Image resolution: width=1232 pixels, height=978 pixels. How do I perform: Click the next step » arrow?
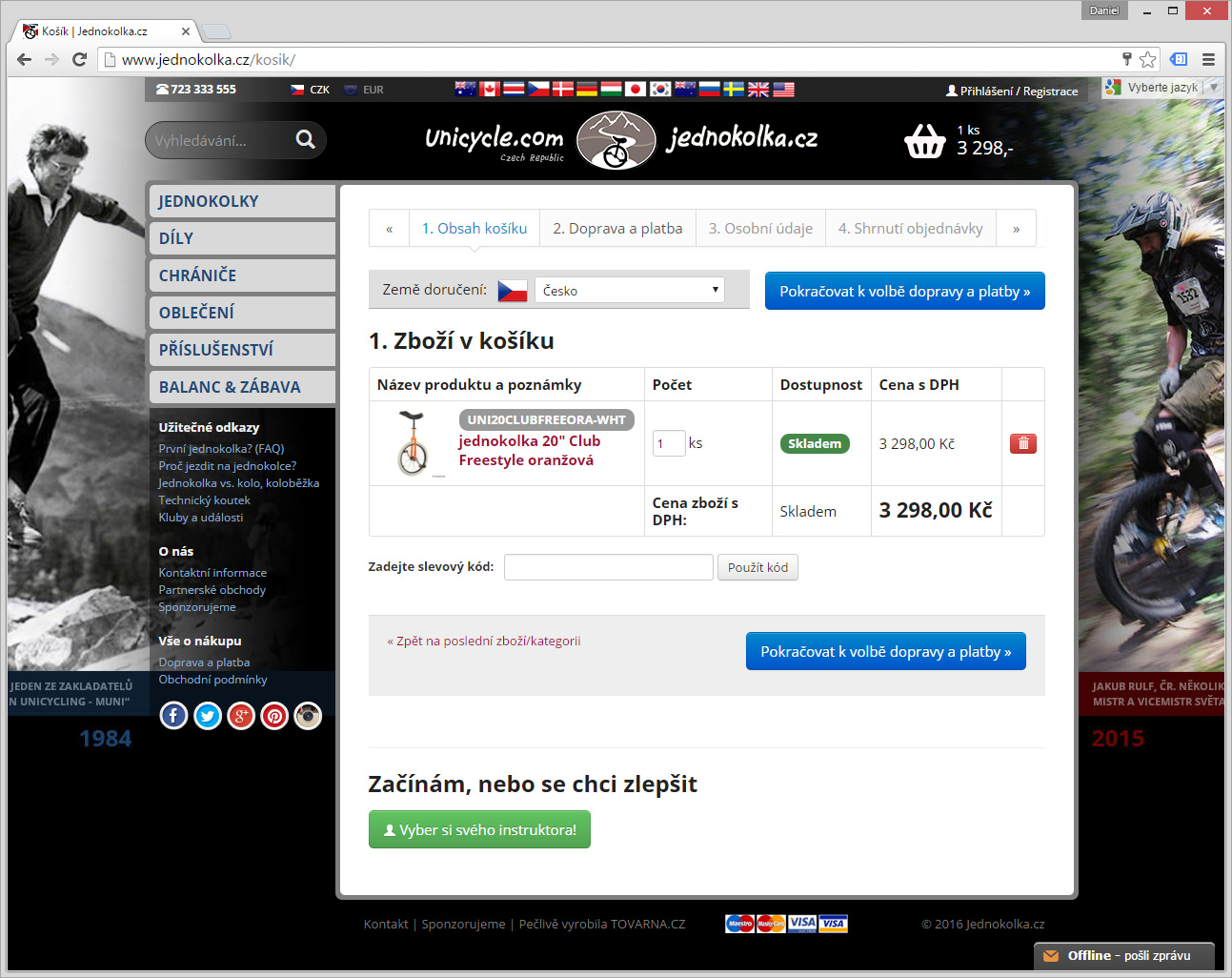(x=1017, y=229)
